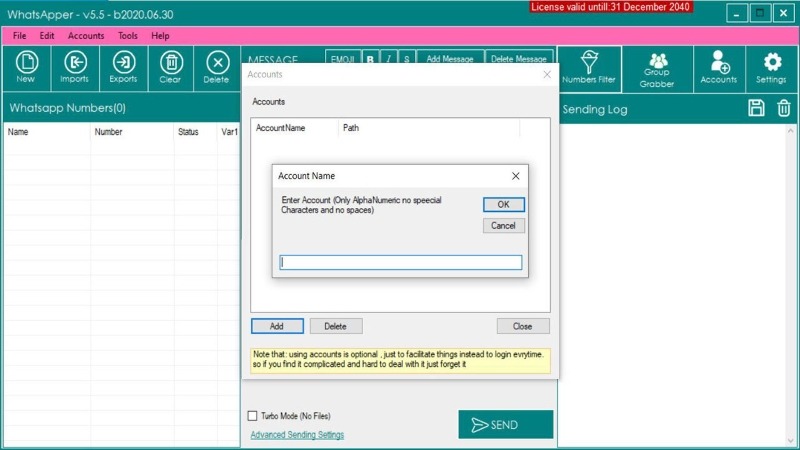
Task: Launch the Group Grabber tool
Action: [657, 69]
